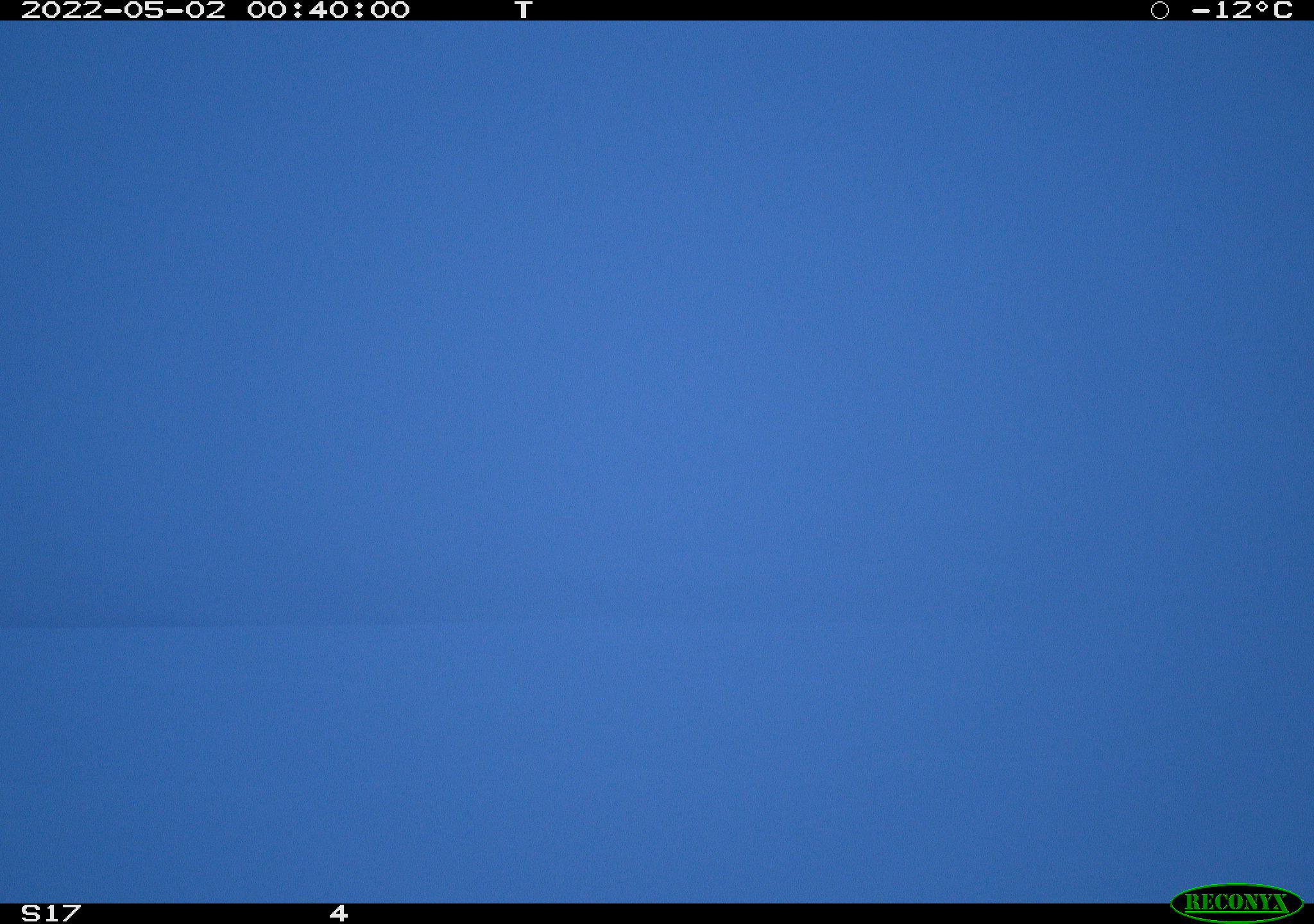Click the -12°C temperature reading
The width and height of the screenshot is (1314, 924).
[x=1242, y=10]
